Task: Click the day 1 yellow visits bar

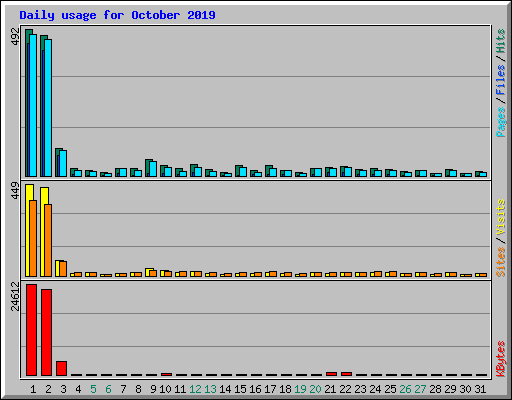Action: pos(29,231)
